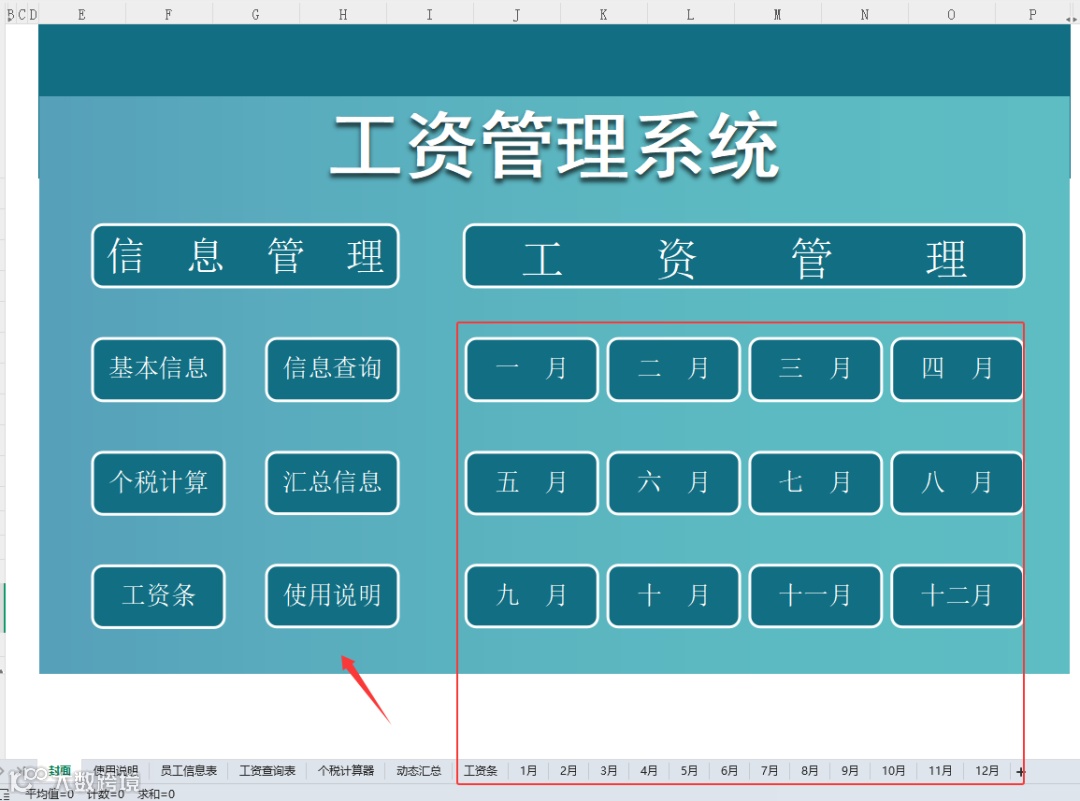The width and height of the screenshot is (1080, 801).
Task: Open the 十二月 salary button
Action: point(957,596)
